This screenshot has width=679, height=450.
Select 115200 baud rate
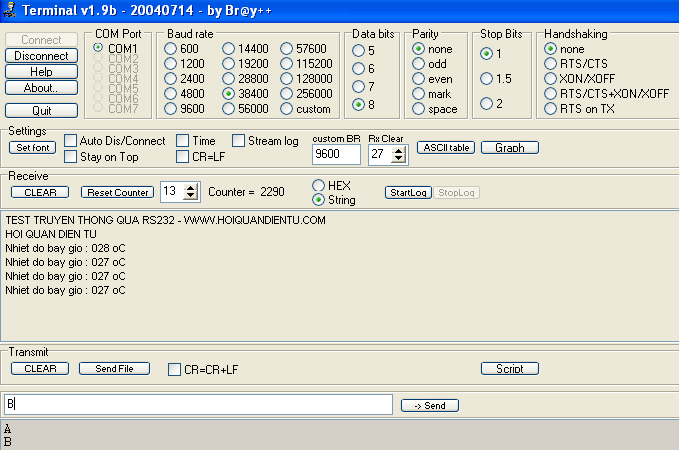(x=287, y=64)
